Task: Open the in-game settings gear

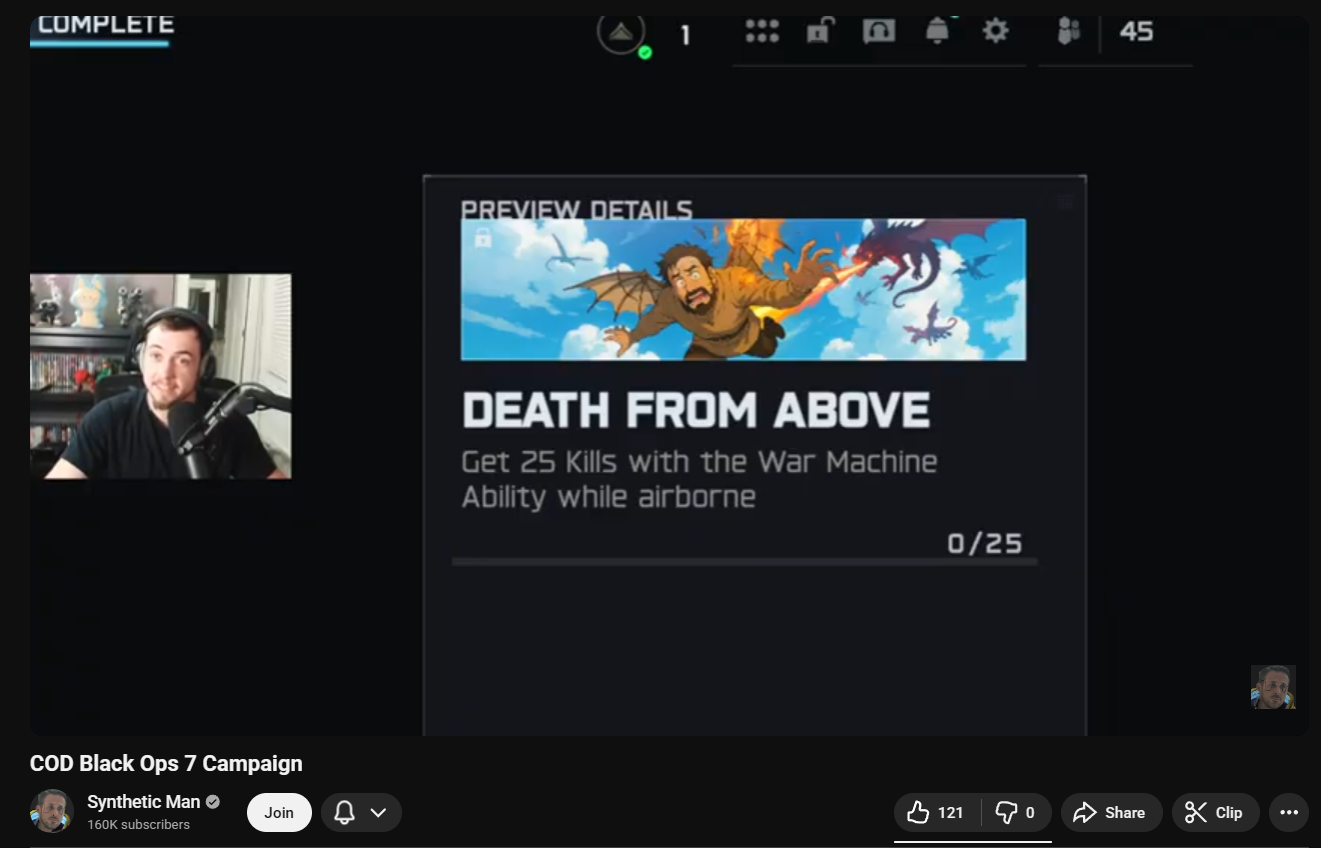Action: pos(995,31)
